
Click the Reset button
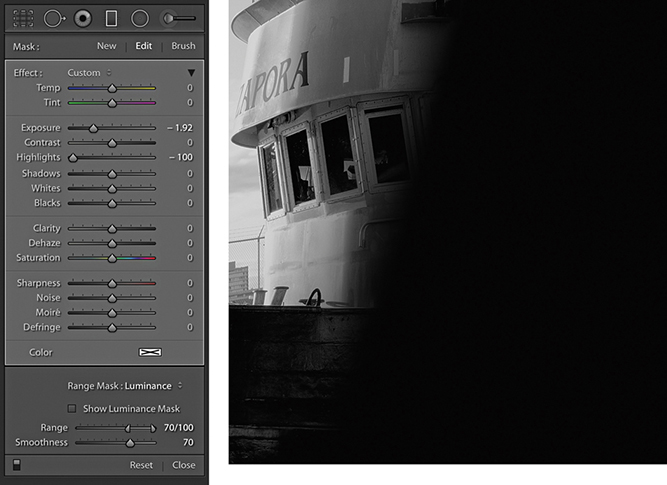coord(141,465)
